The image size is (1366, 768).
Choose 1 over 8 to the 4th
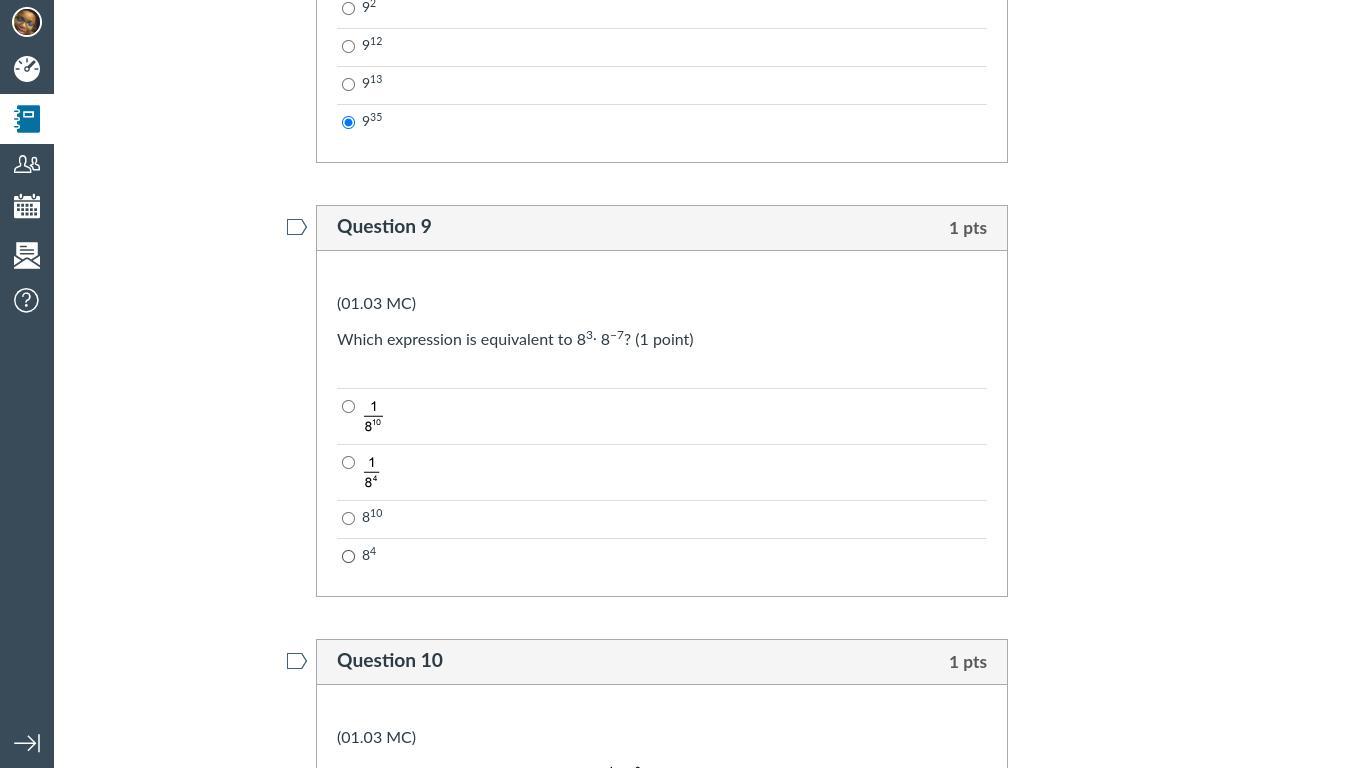tap(348, 463)
